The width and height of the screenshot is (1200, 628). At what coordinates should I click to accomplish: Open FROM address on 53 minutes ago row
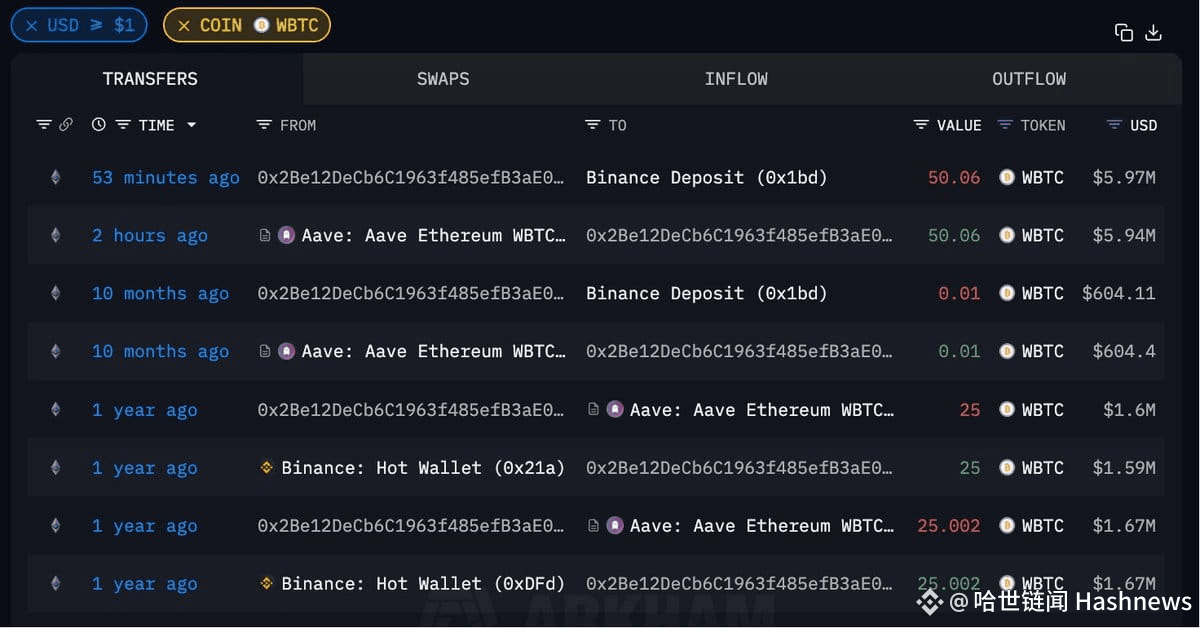click(x=411, y=178)
